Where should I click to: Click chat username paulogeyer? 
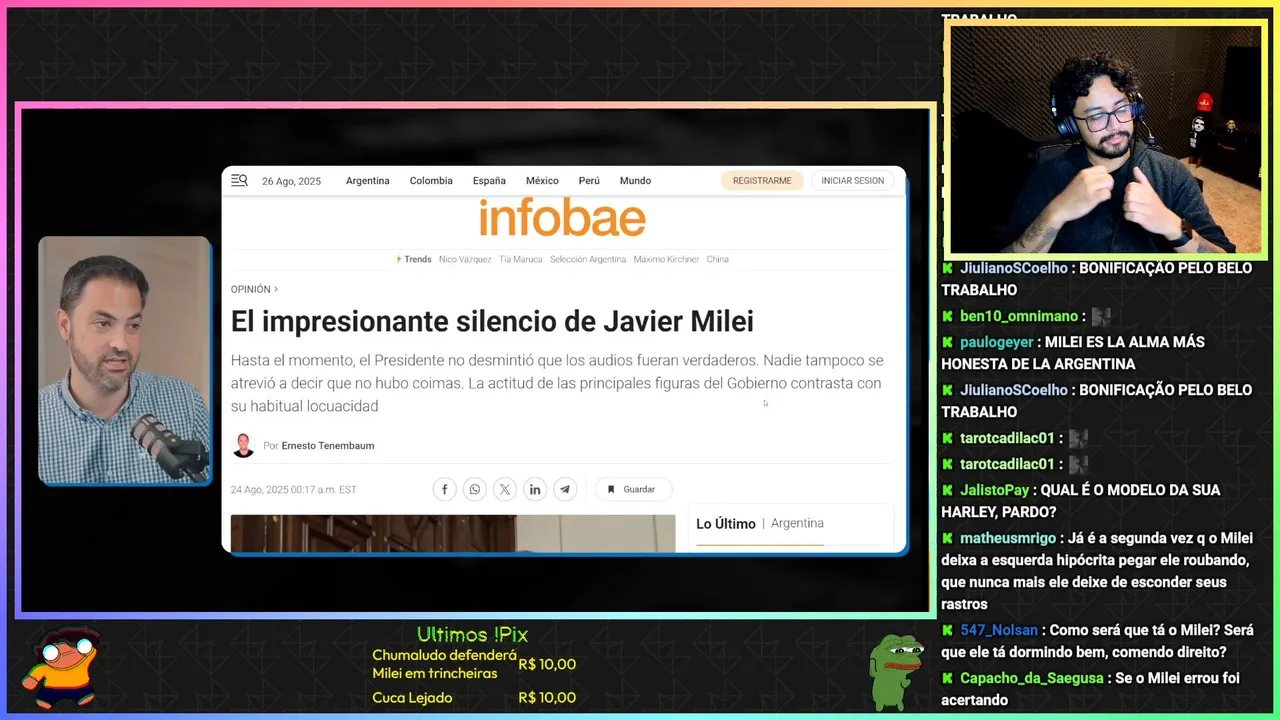(x=997, y=342)
